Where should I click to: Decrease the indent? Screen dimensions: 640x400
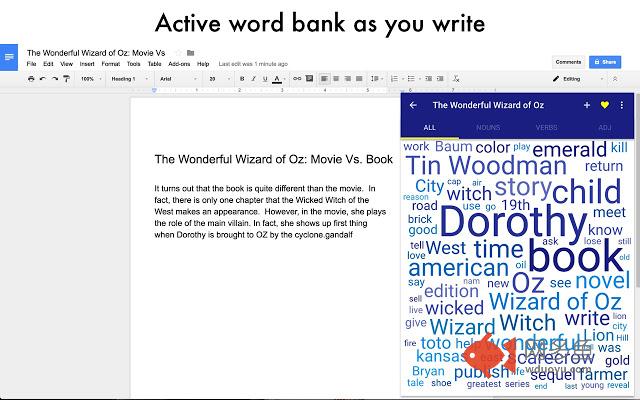pos(428,78)
